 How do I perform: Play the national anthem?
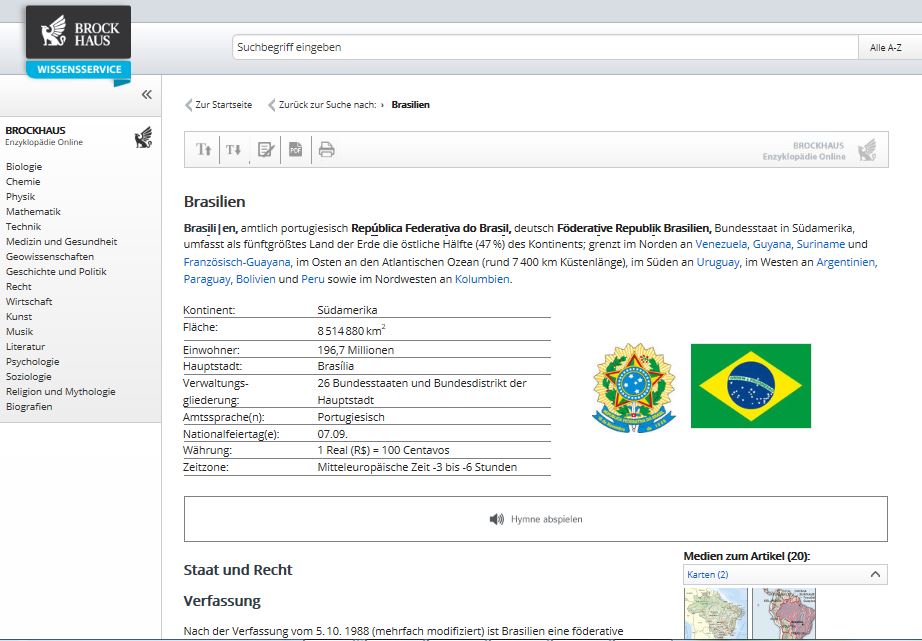coord(535,519)
